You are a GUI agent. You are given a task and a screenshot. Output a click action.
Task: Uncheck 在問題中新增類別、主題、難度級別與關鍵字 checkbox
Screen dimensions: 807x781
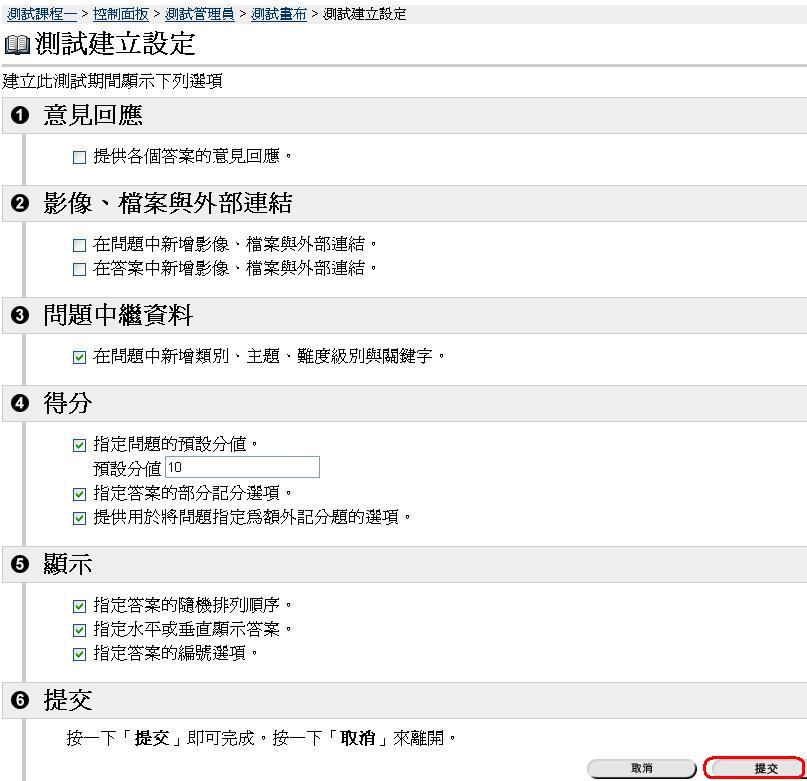tap(80, 356)
